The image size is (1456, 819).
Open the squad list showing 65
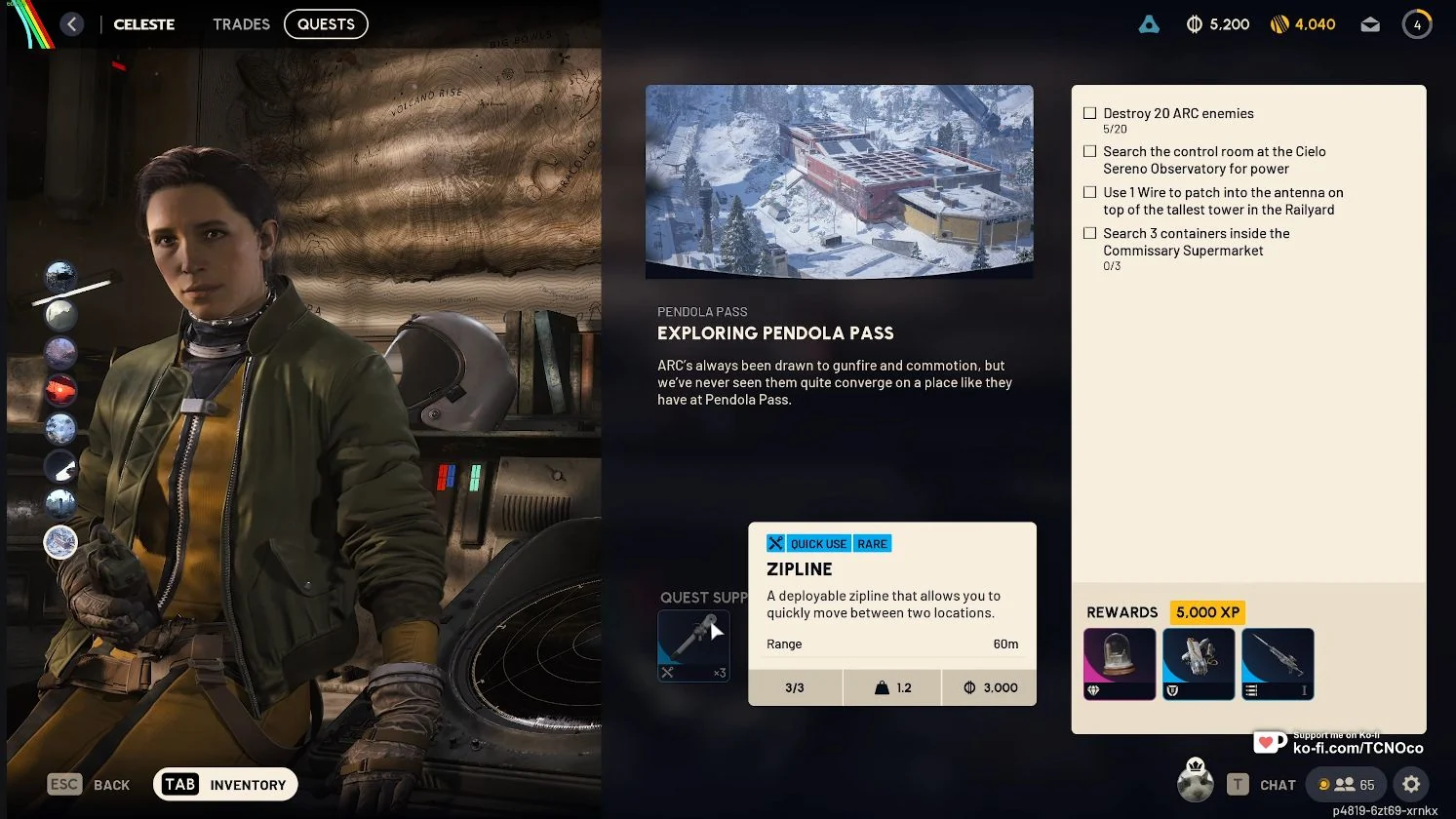click(x=1347, y=784)
